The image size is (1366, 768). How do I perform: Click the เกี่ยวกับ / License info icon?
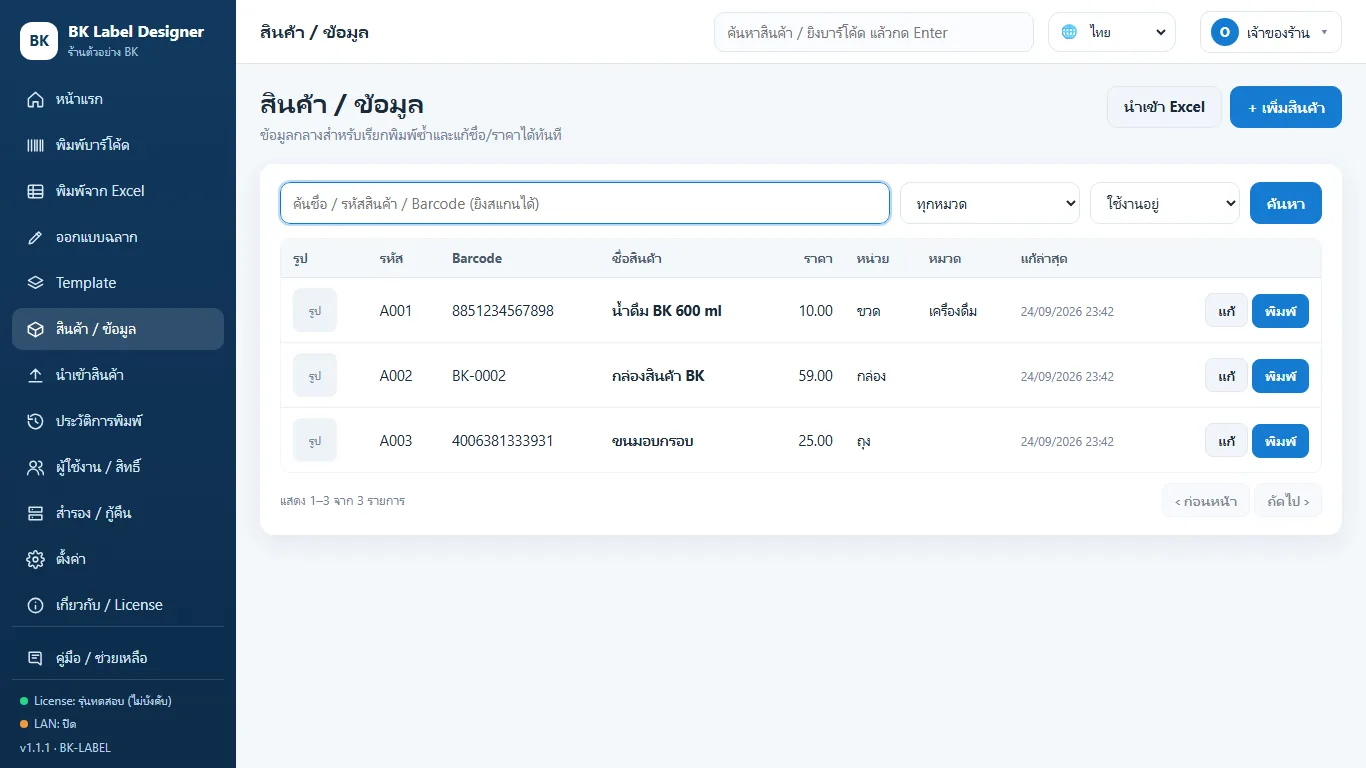tap(36, 605)
